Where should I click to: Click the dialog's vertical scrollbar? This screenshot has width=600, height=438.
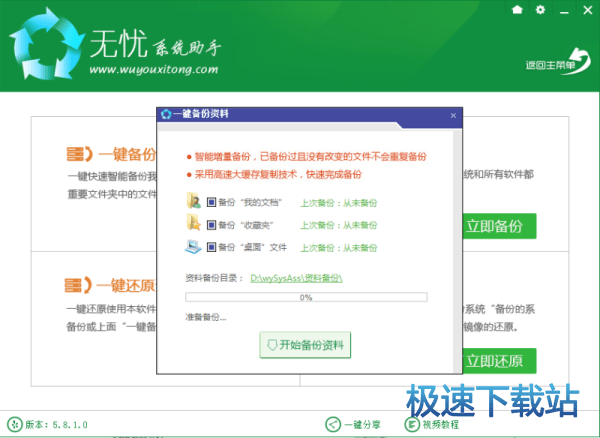click(457, 252)
